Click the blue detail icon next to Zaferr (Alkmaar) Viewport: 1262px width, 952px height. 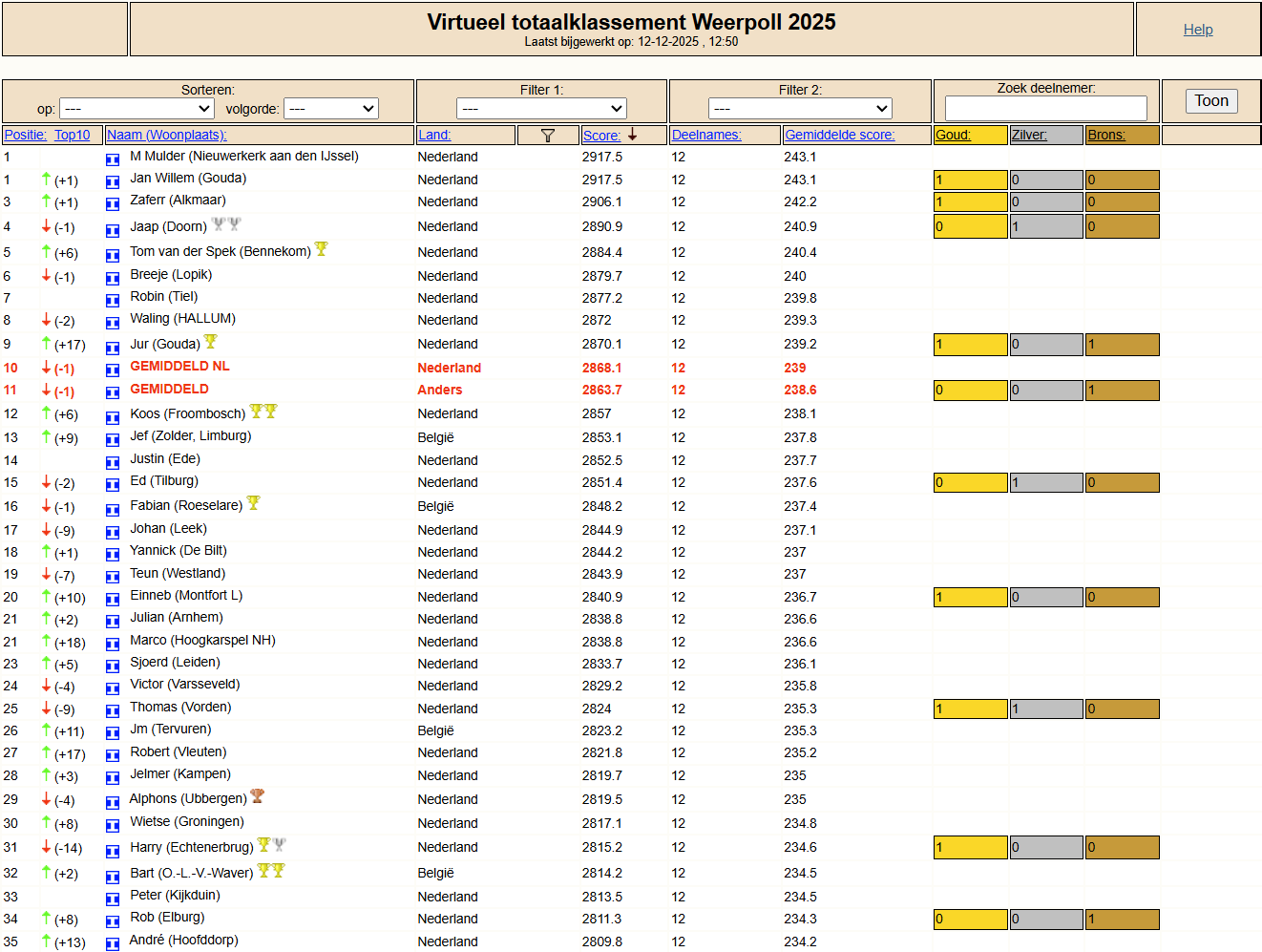113,203
